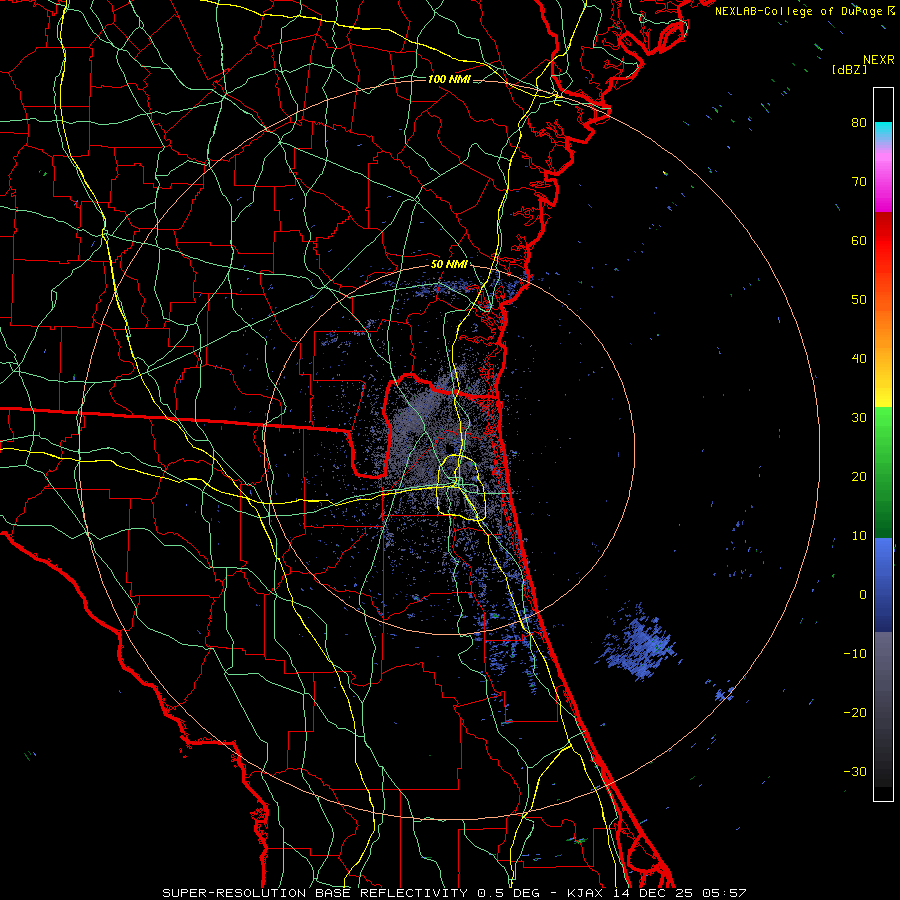Click the 20 dBZ scale value
The image size is (900, 900).
[x=859, y=476]
